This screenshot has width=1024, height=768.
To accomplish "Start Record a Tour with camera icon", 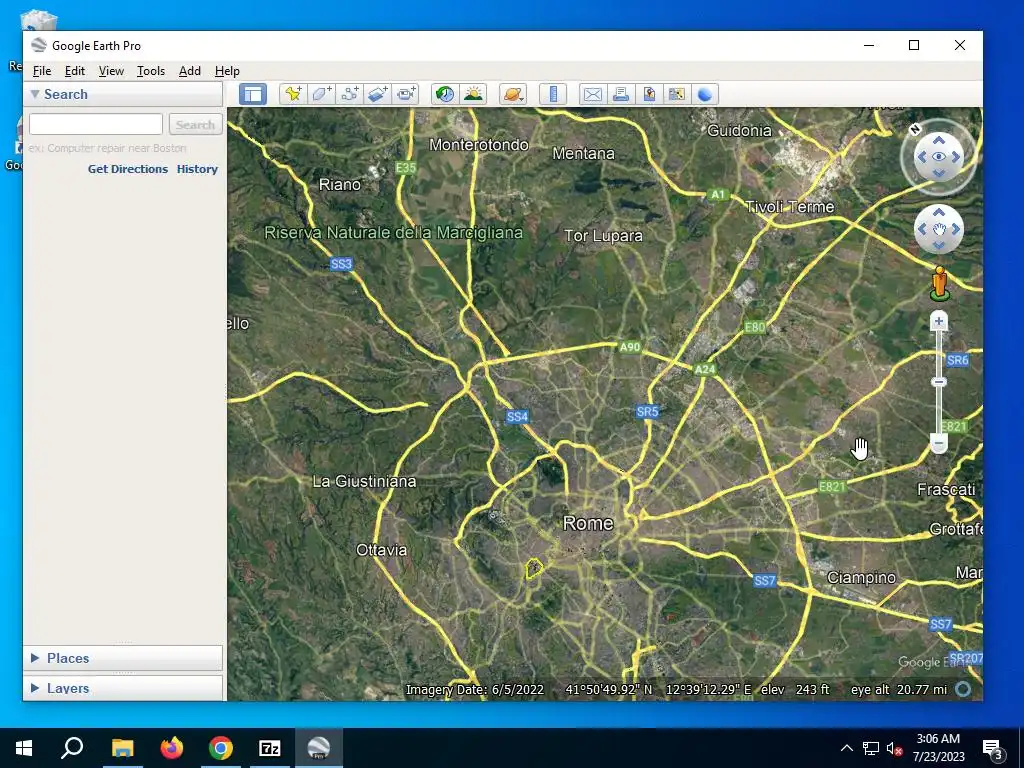I will [x=406, y=94].
